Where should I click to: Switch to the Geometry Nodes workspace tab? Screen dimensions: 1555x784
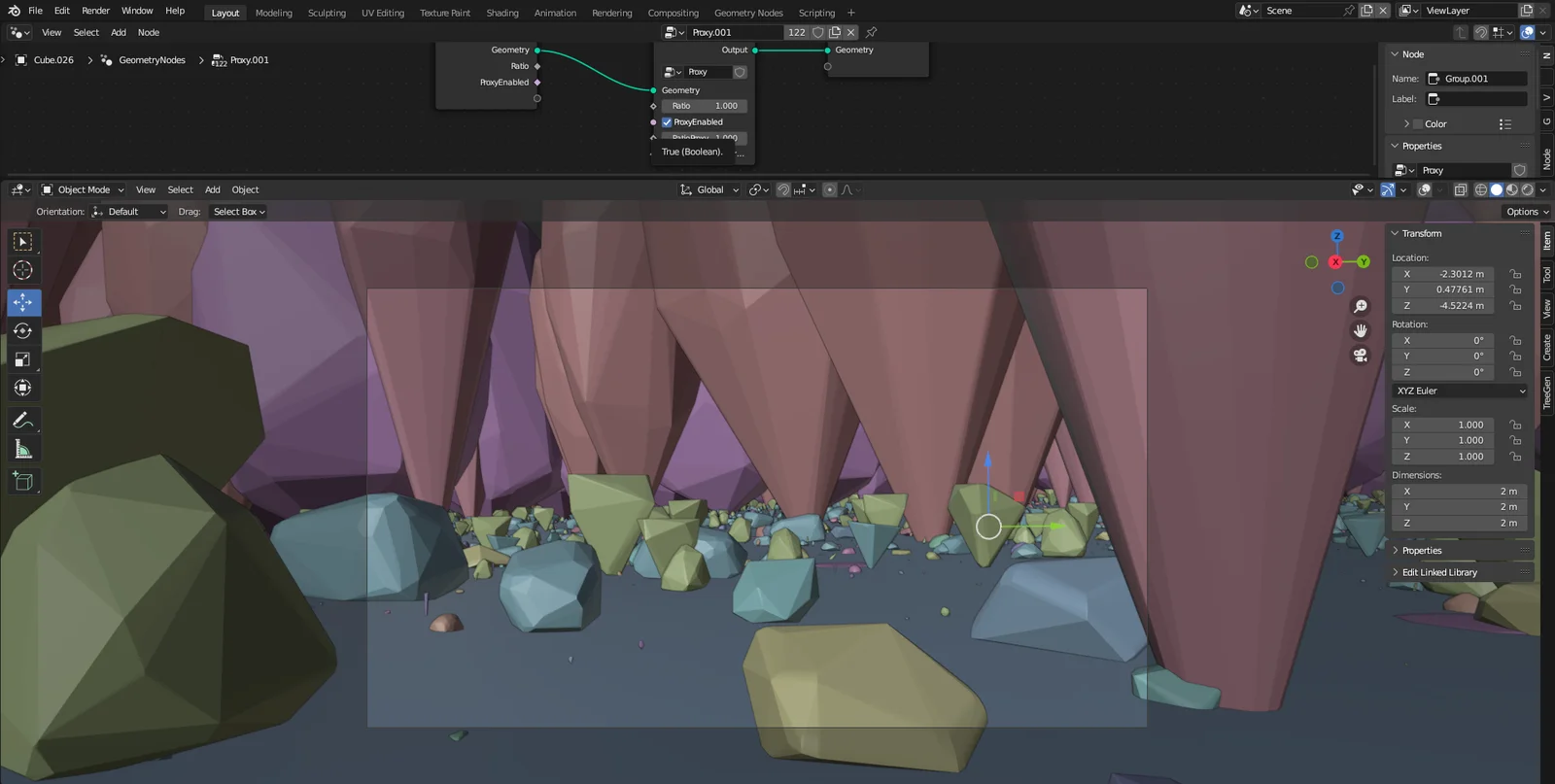click(x=748, y=13)
